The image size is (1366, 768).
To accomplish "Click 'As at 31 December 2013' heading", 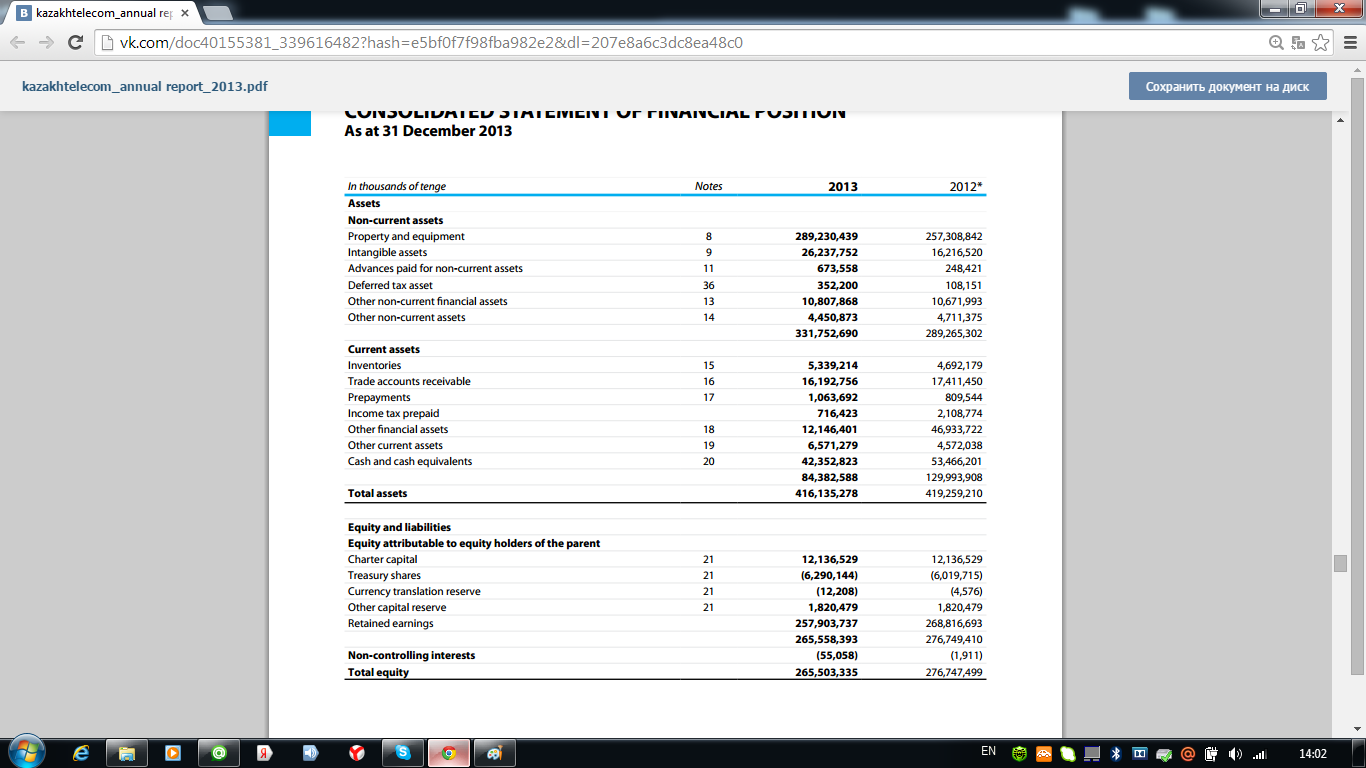I will point(428,131).
